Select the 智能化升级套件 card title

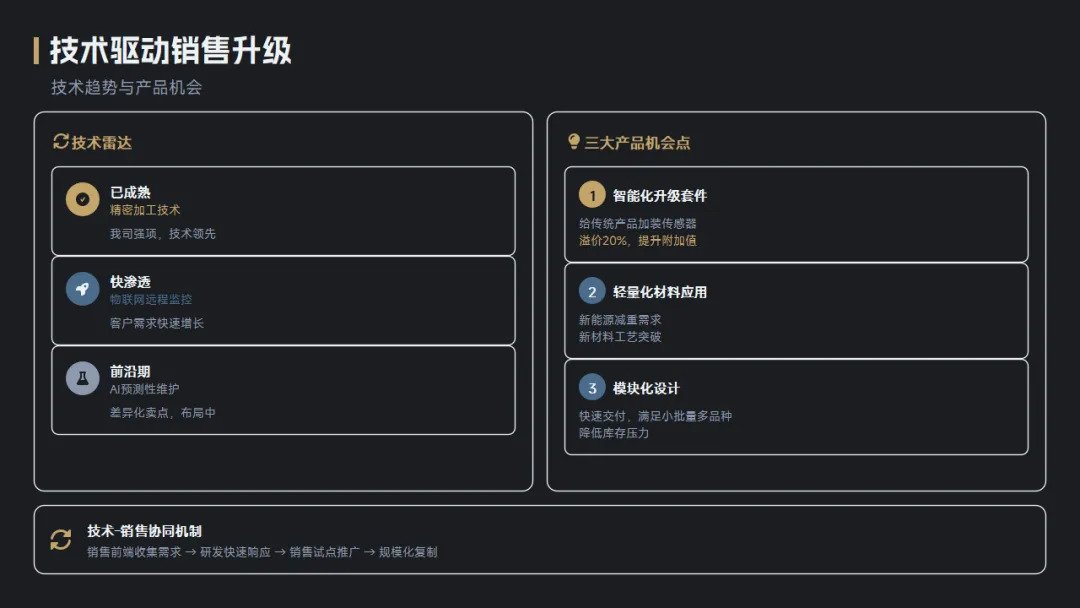click(x=659, y=196)
